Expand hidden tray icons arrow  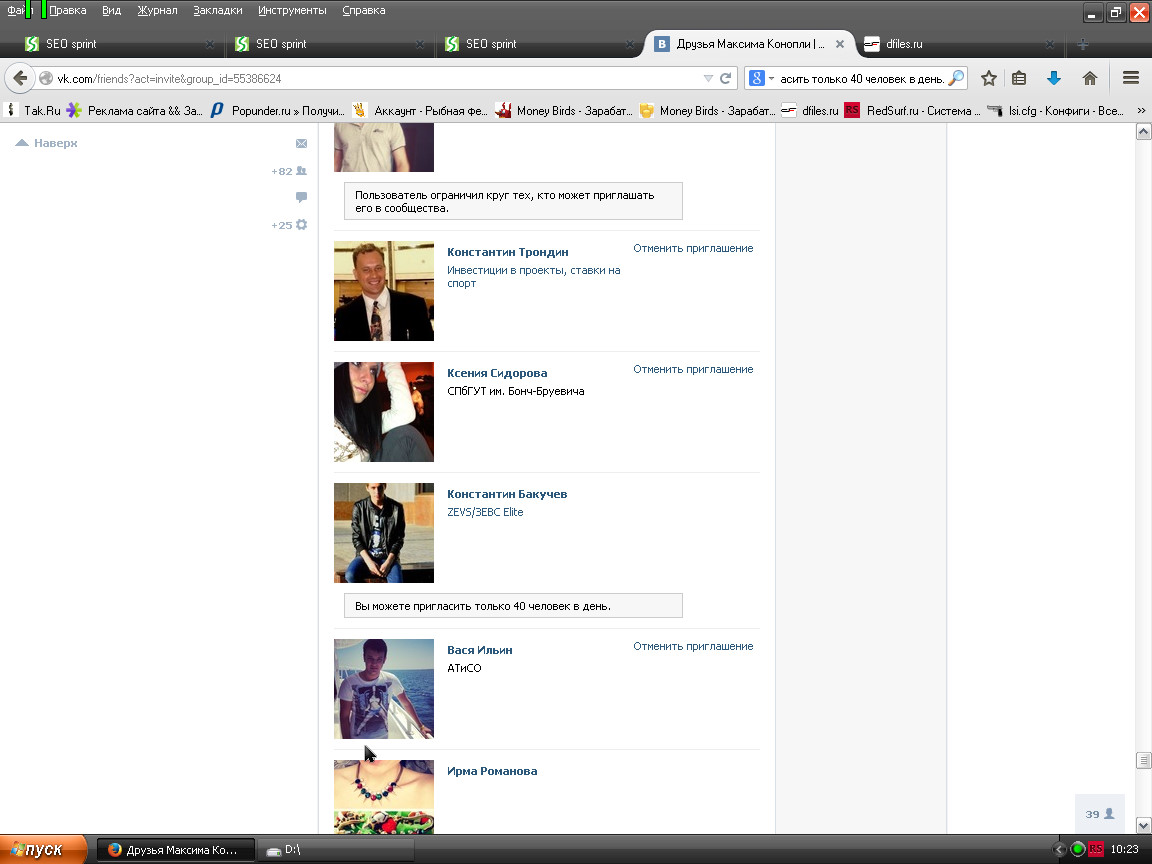point(1059,849)
